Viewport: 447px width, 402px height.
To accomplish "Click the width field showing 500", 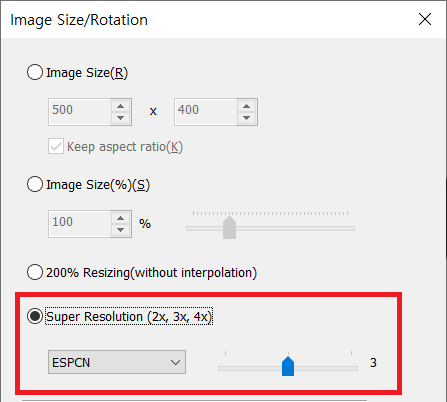I will (80, 112).
